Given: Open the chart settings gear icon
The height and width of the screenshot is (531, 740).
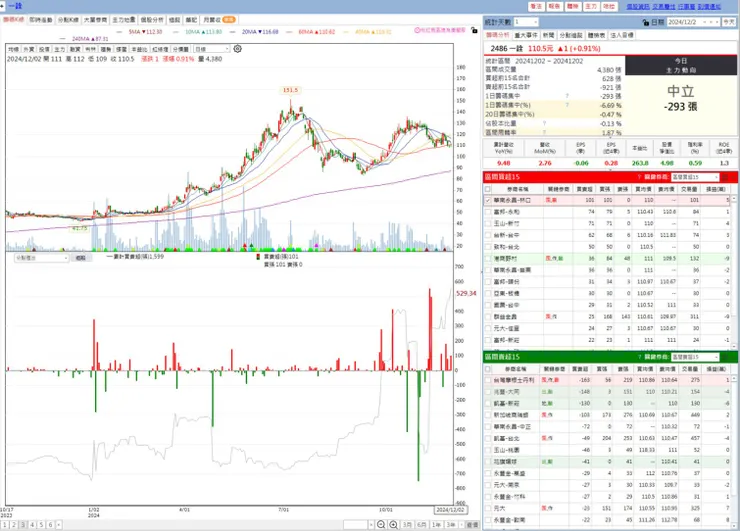Looking at the screenshot, I should coord(237,49).
